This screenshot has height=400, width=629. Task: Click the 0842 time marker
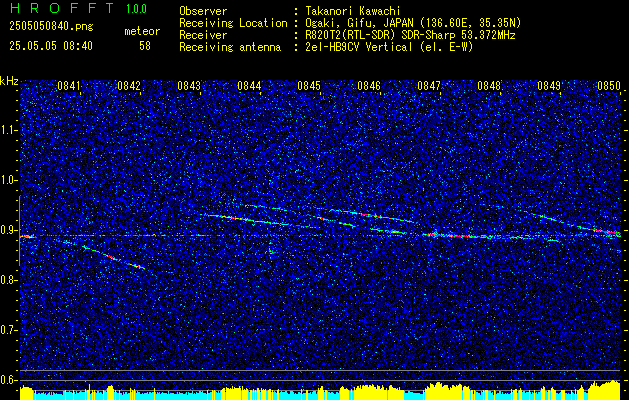pyautogui.click(x=129, y=86)
